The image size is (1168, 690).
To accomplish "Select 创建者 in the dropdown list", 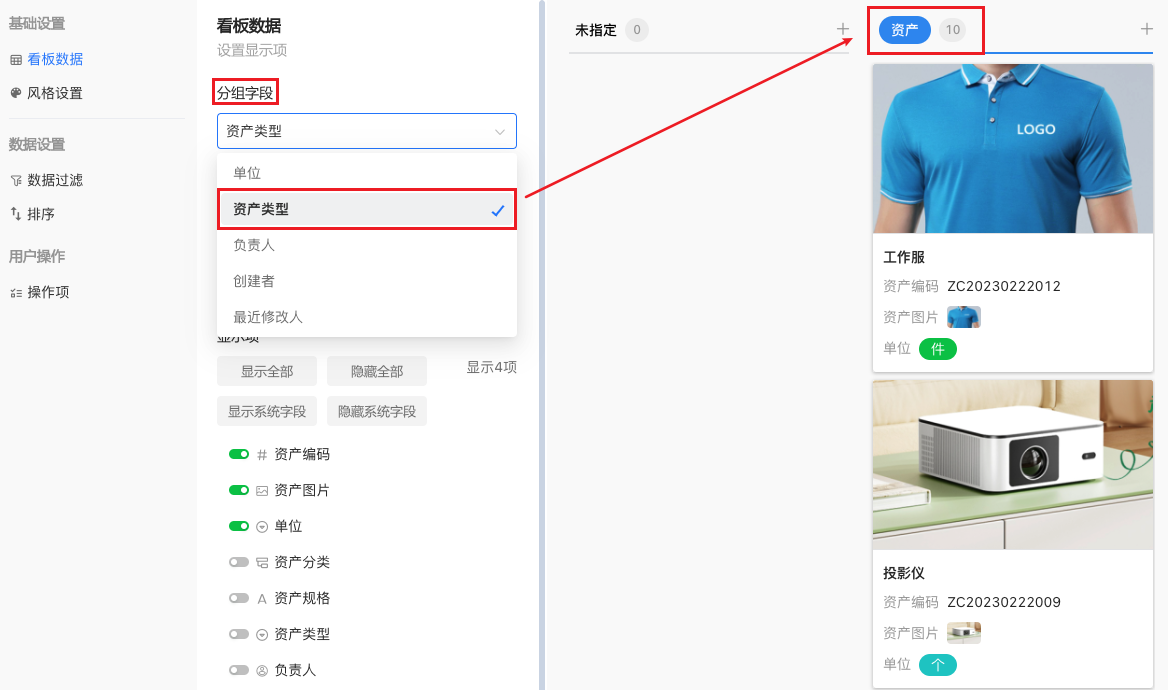I will 254,281.
